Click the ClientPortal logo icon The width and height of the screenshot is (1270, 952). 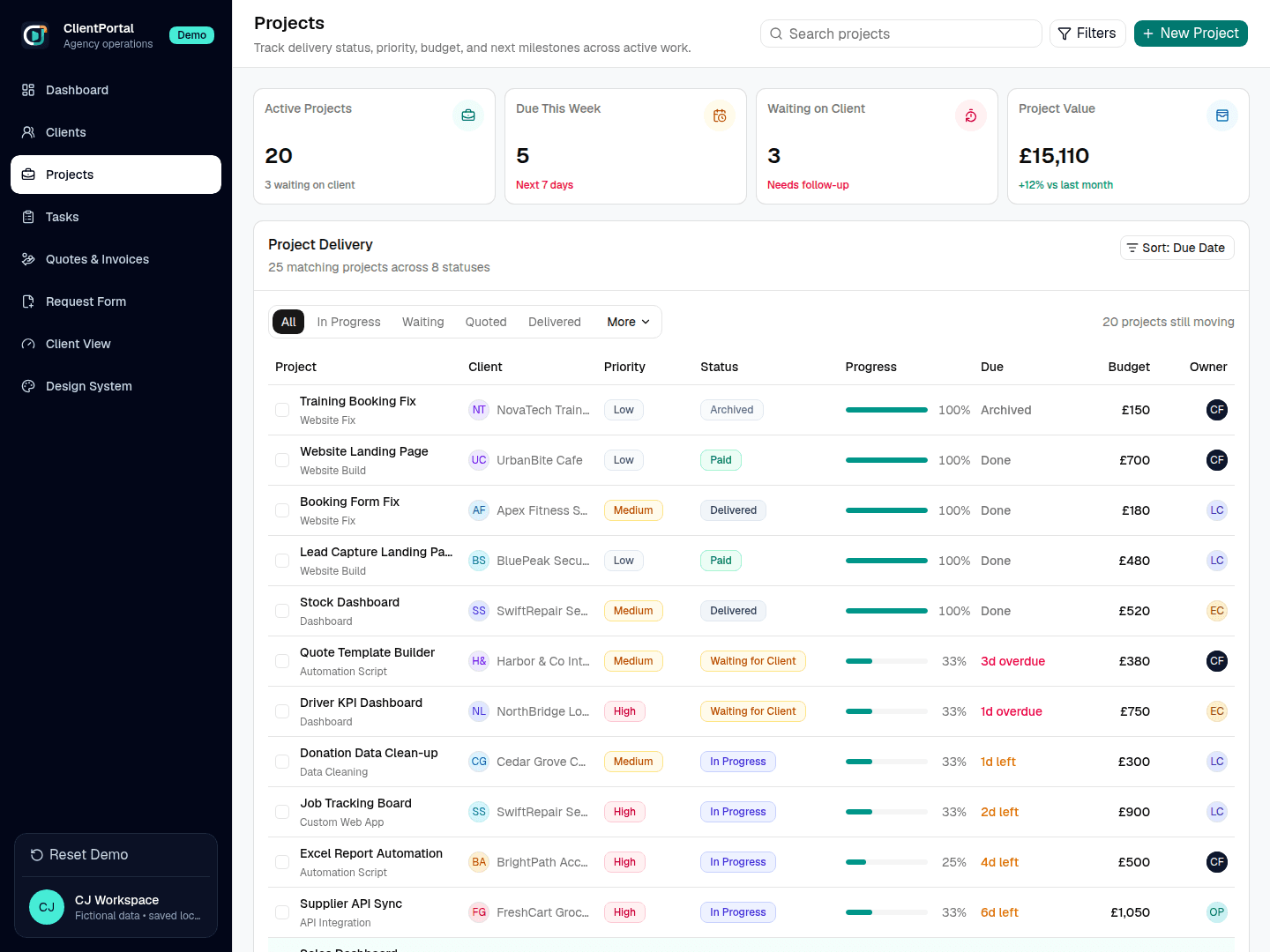point(35,35)
